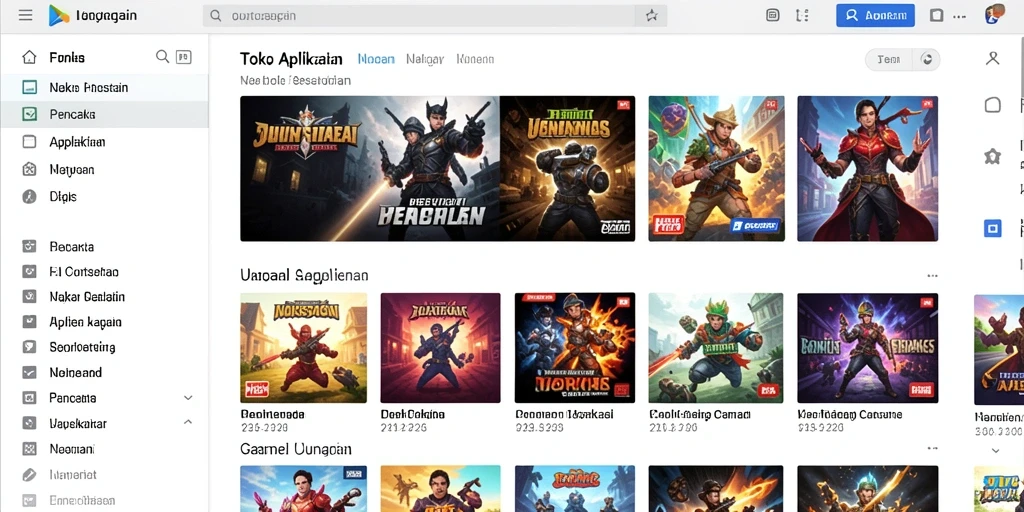The image size is (1024, 512).
Task: Switch to the Nocan tab
Action: click(376, 59)
